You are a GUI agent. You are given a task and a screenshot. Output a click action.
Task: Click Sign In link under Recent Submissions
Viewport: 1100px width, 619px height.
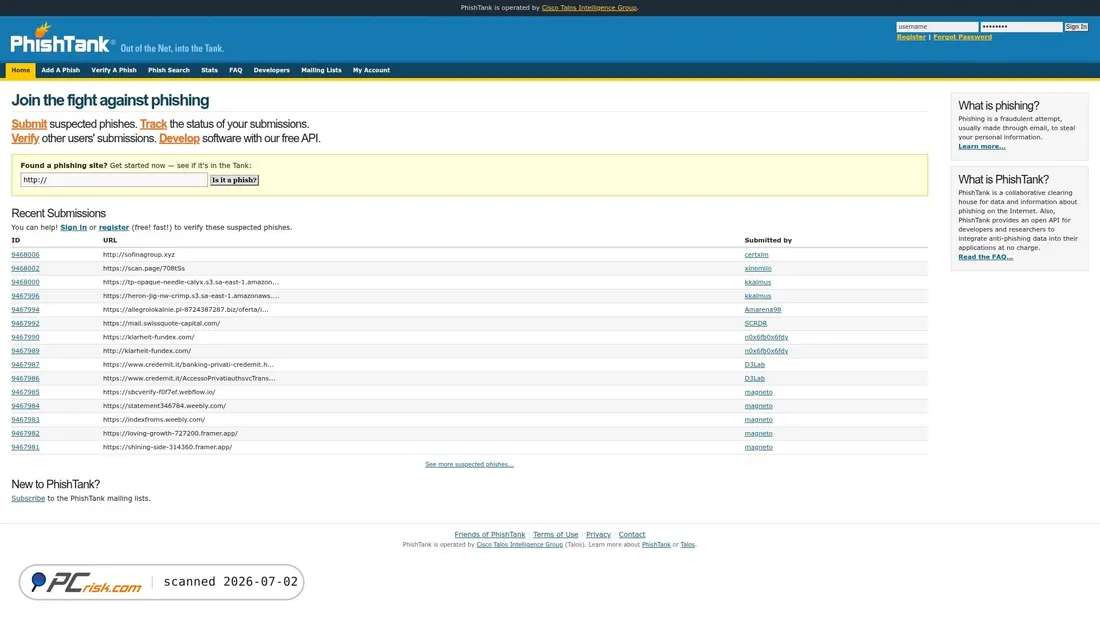pyautogui.click(x=74, y=227)
